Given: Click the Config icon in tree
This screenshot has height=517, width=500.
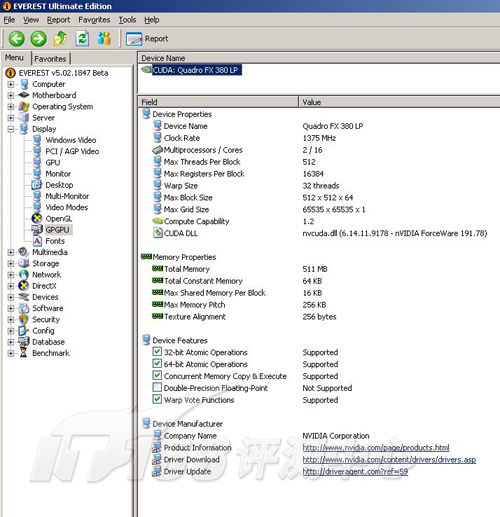Looking at the screenshot, I should tap(24, 331).
